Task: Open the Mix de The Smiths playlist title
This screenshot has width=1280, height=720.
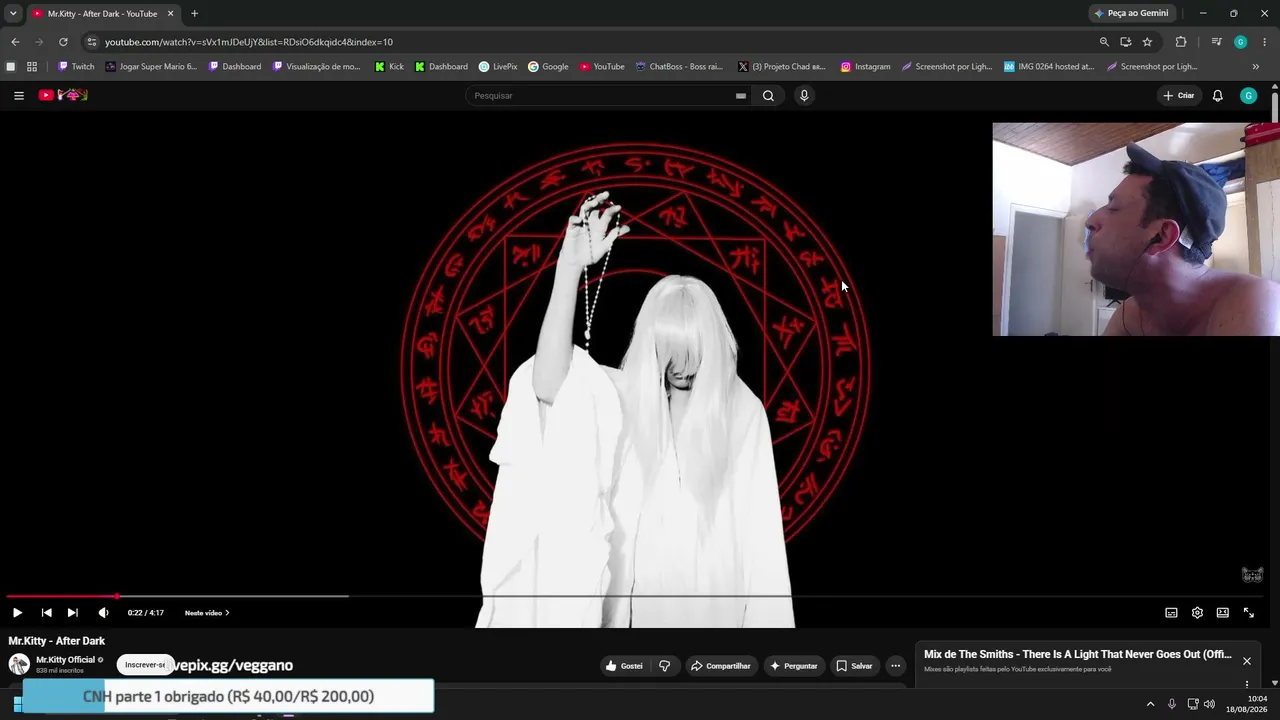Action: pos(1078,655)
